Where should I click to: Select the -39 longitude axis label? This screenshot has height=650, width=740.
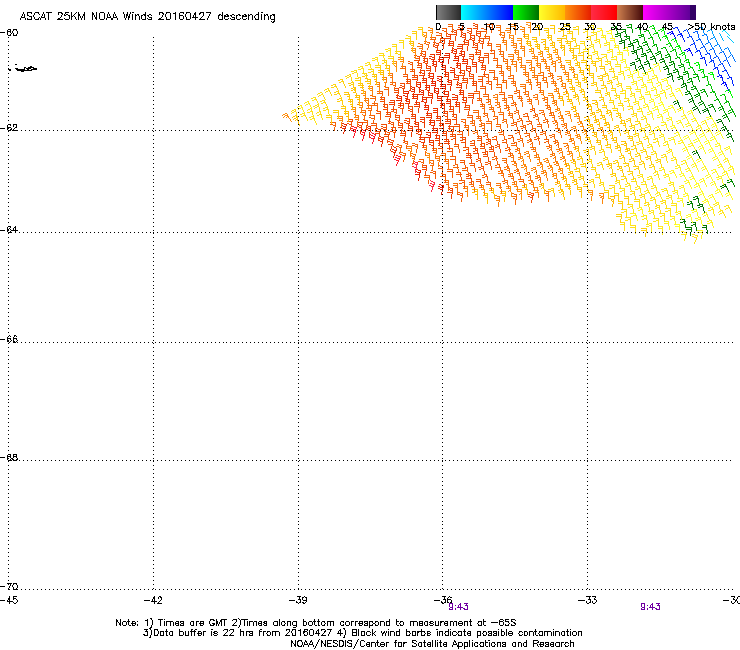click(298, 600)
